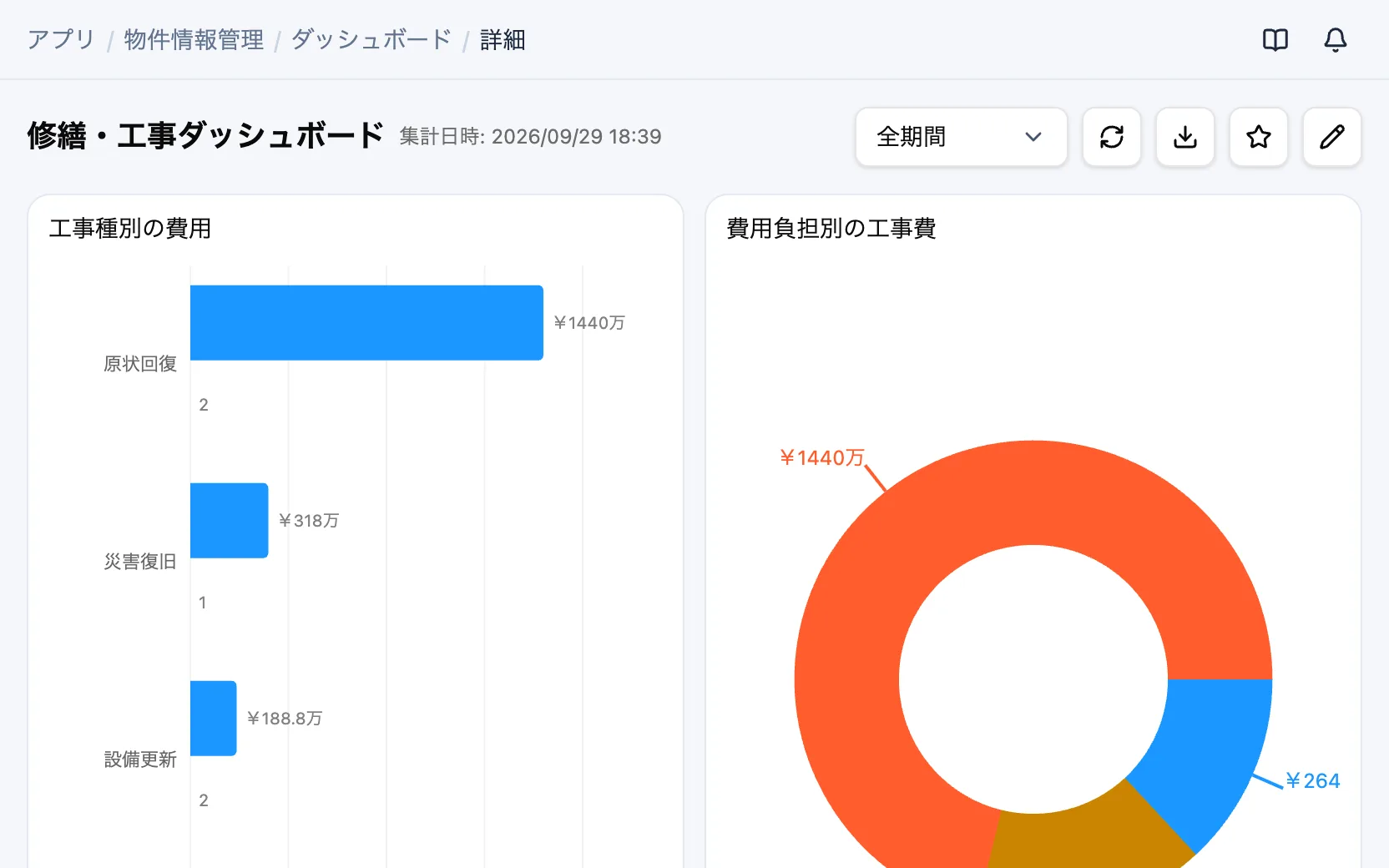
Task: Click the 費用負担別の工事費 card title
Action: point(831,228)
